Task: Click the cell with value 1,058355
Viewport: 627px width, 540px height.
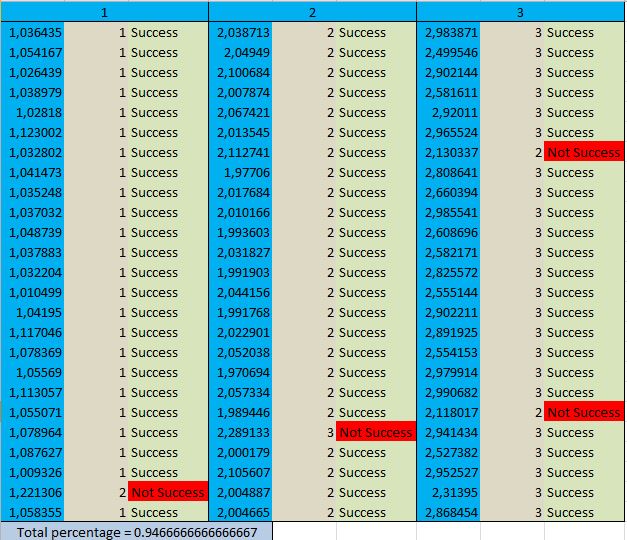Action: [35, 512]
